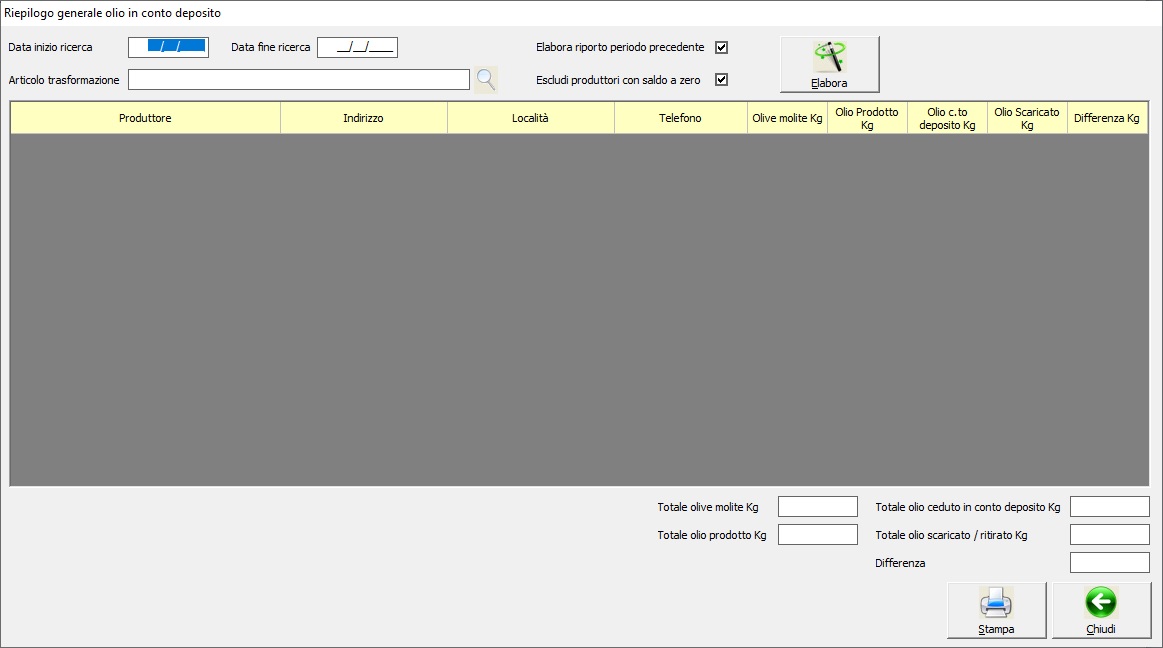
Task: Click the 'Data inizio ricerca' label
Action: [50, 47]
